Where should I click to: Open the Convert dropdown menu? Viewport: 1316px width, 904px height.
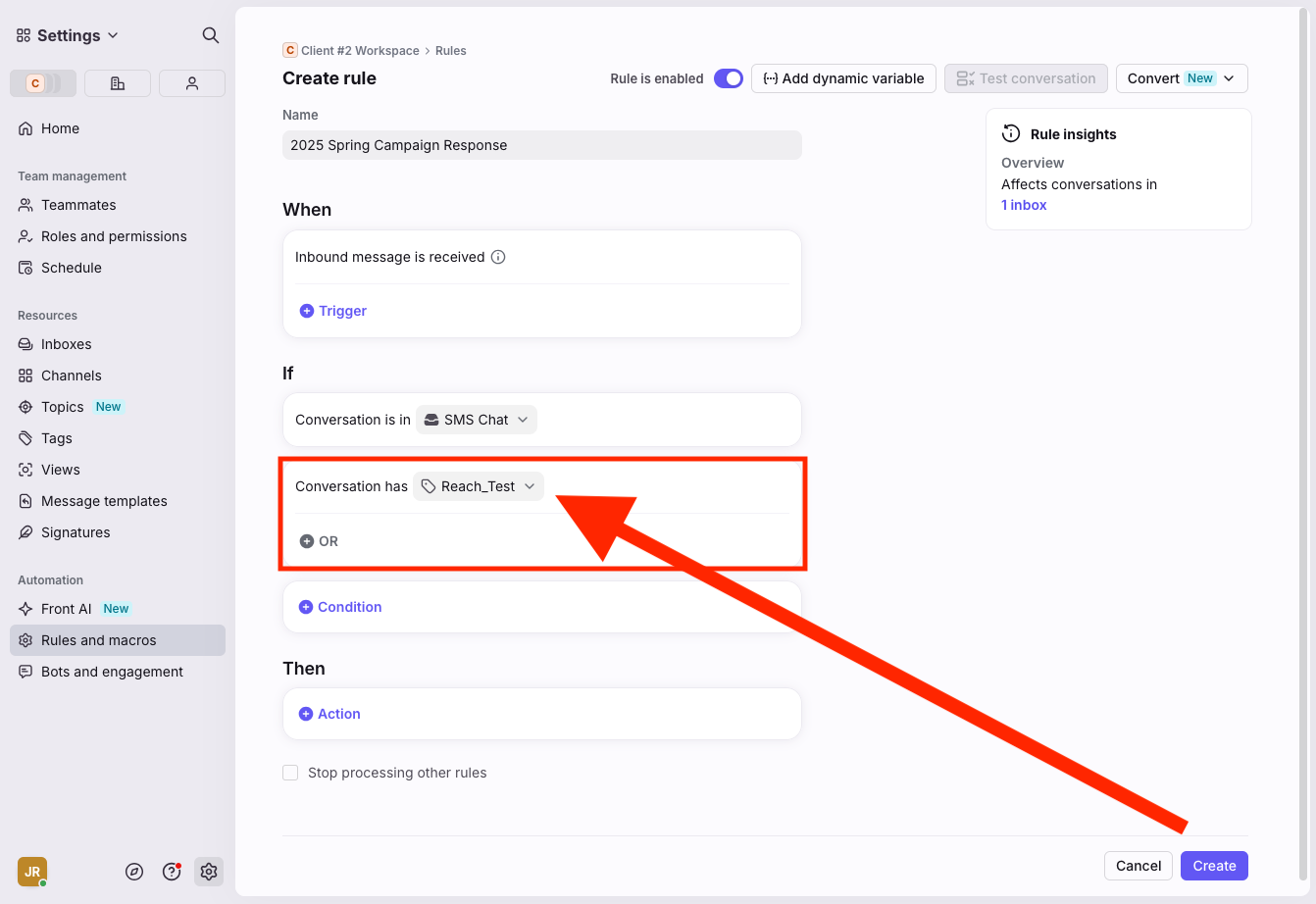[1181, 78]
